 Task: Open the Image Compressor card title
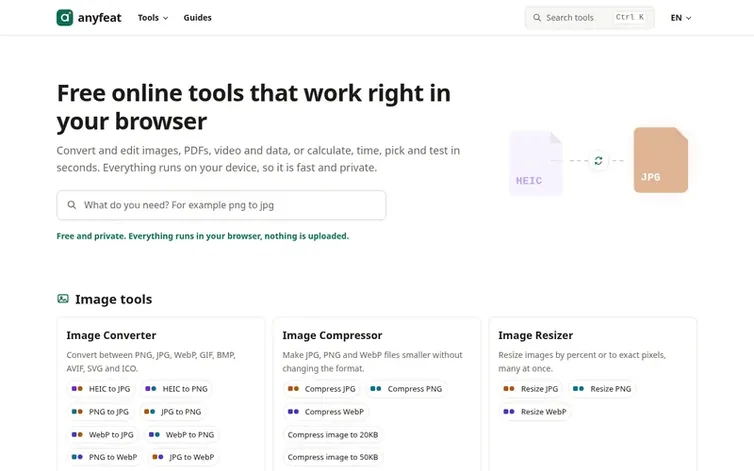pos(332,335)
